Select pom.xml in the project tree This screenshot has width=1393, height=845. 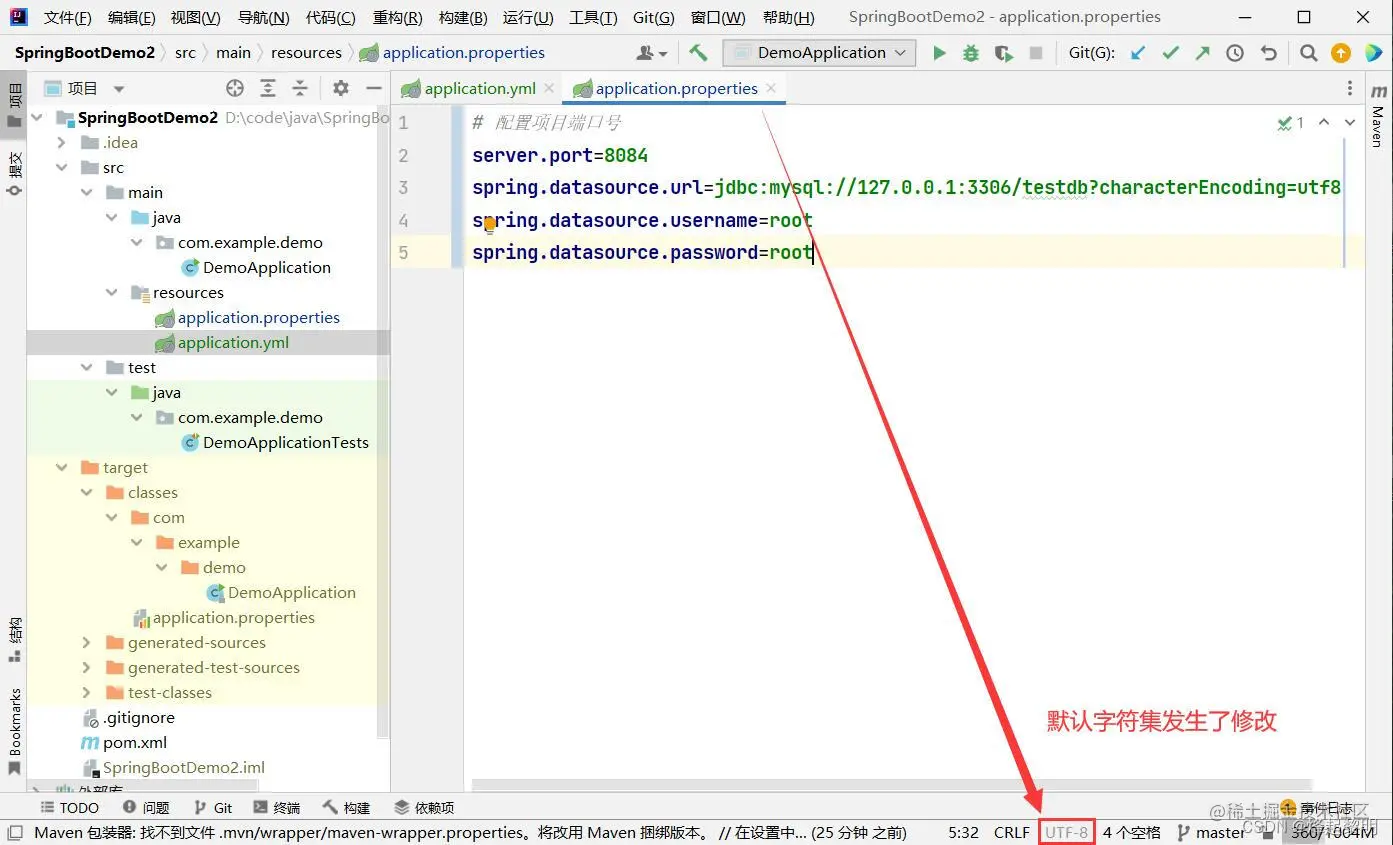coord(135,742)
